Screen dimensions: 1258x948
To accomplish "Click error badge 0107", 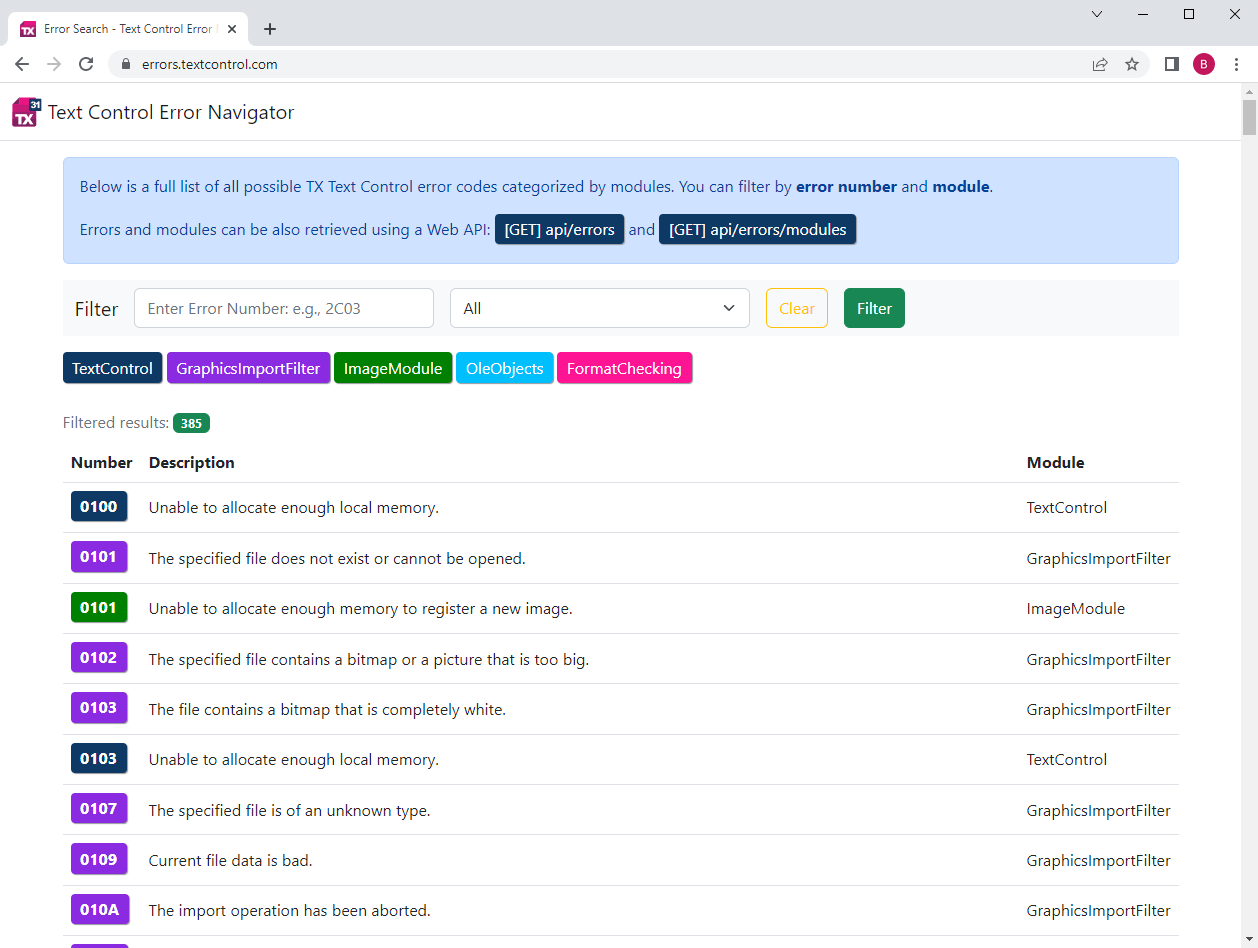I will pyautogui.click(x=99, y=808).
